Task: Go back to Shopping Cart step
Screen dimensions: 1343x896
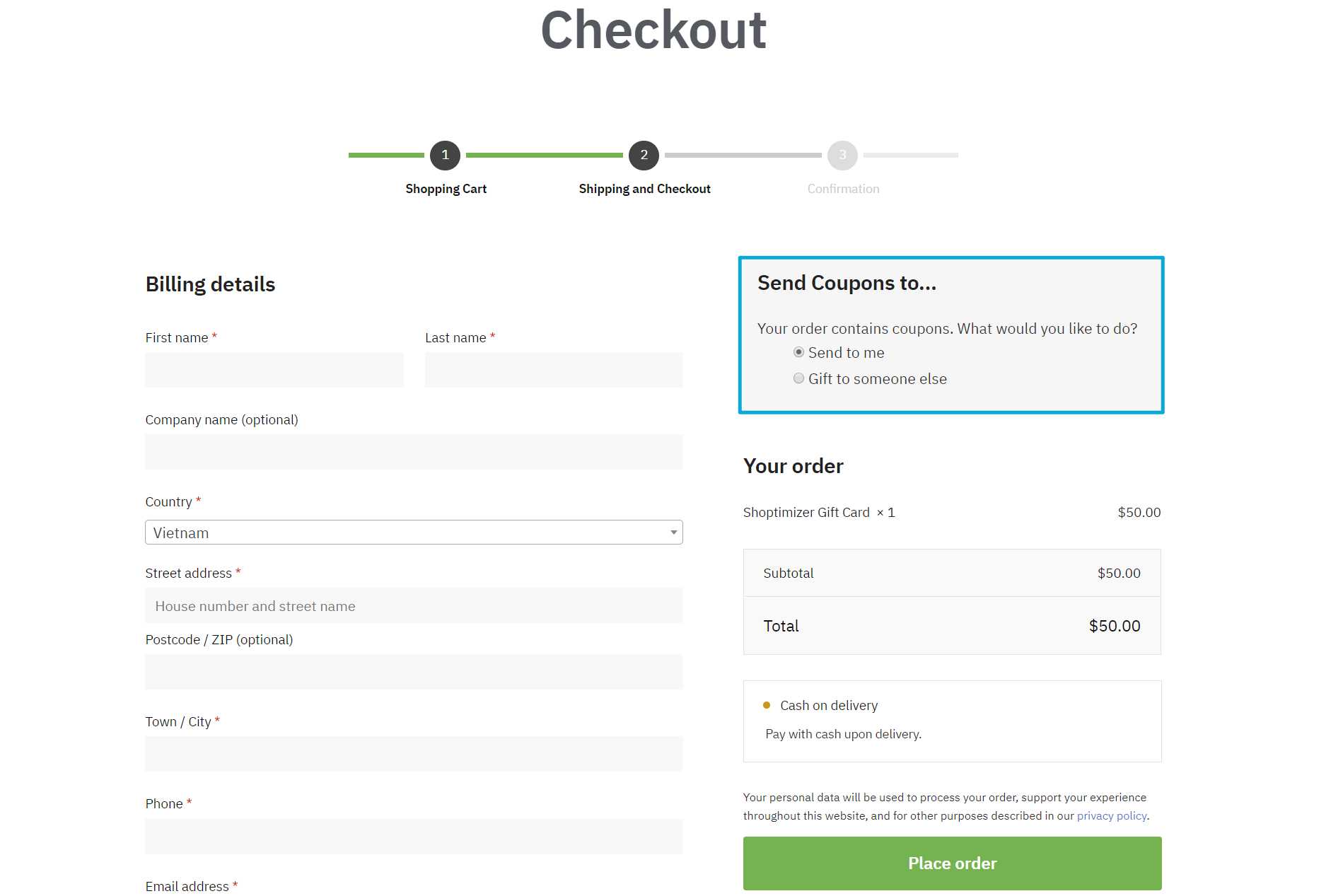Action: tap(446, 189)
